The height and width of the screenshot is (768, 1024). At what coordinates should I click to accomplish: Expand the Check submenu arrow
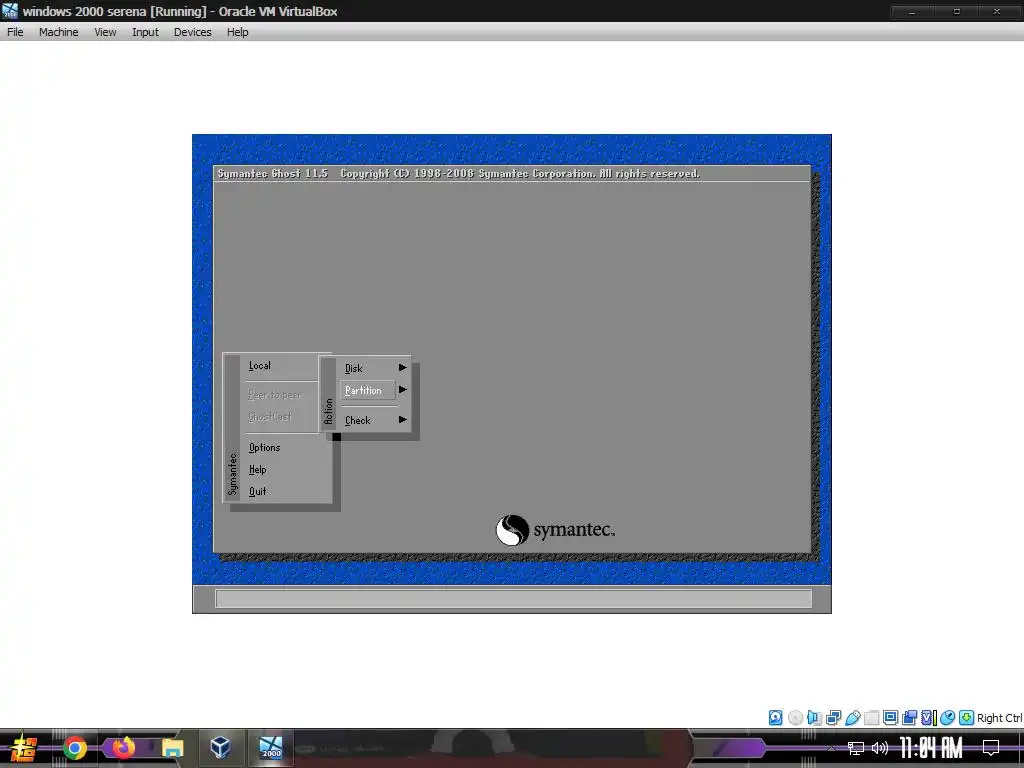[x=403, y=420]
